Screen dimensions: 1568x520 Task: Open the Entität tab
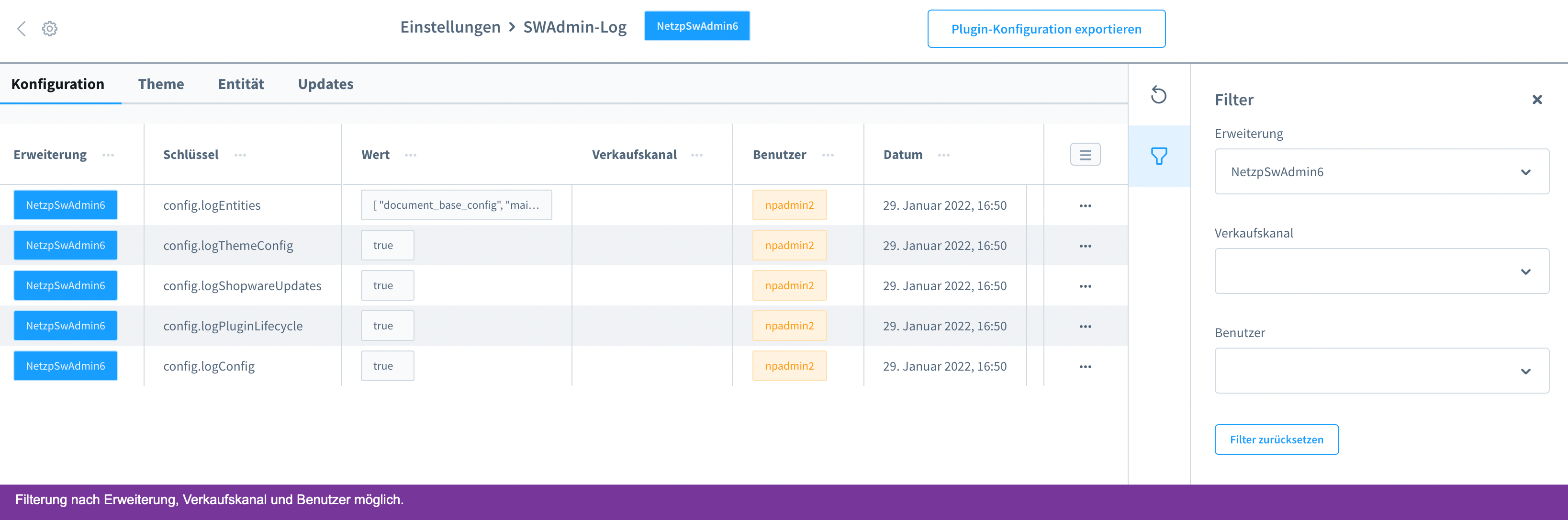click(241, 84)
